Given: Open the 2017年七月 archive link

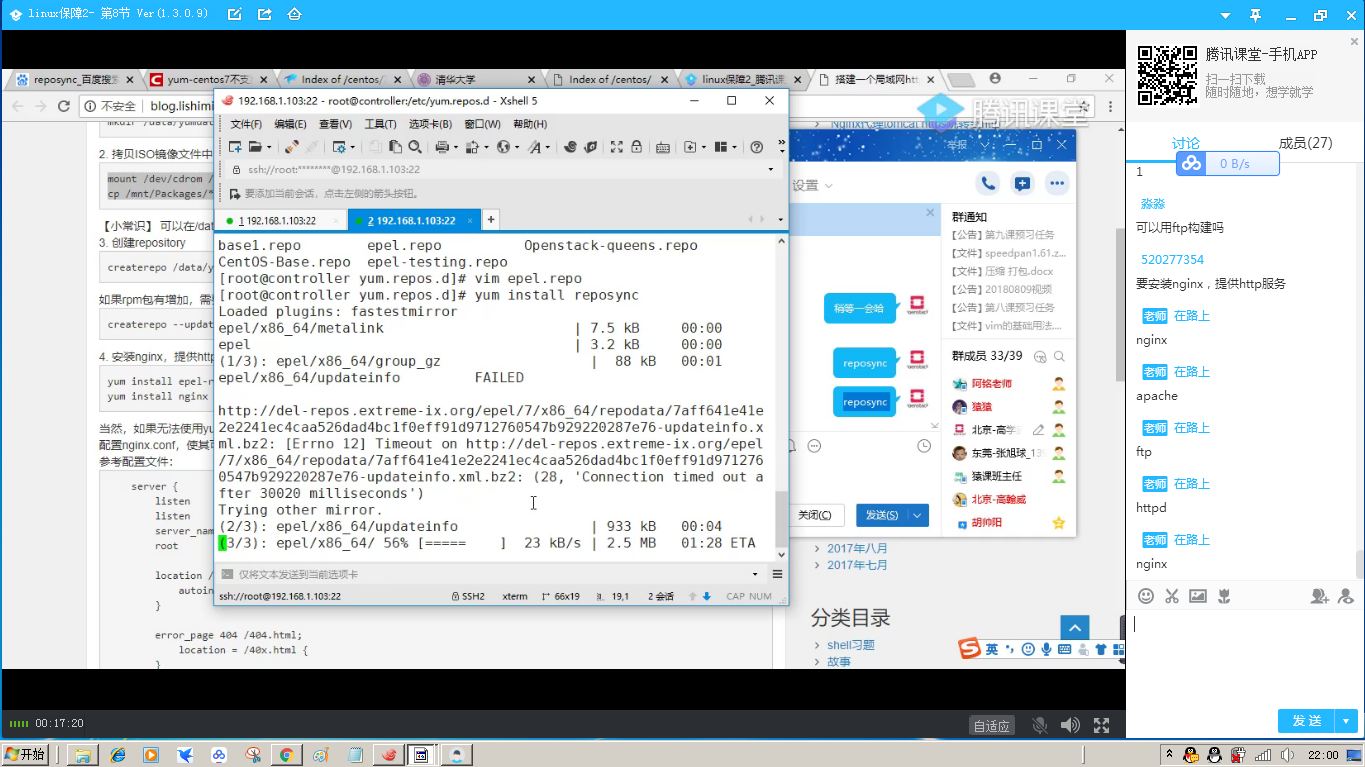Looking at the screenshot, I should point(857,565).
